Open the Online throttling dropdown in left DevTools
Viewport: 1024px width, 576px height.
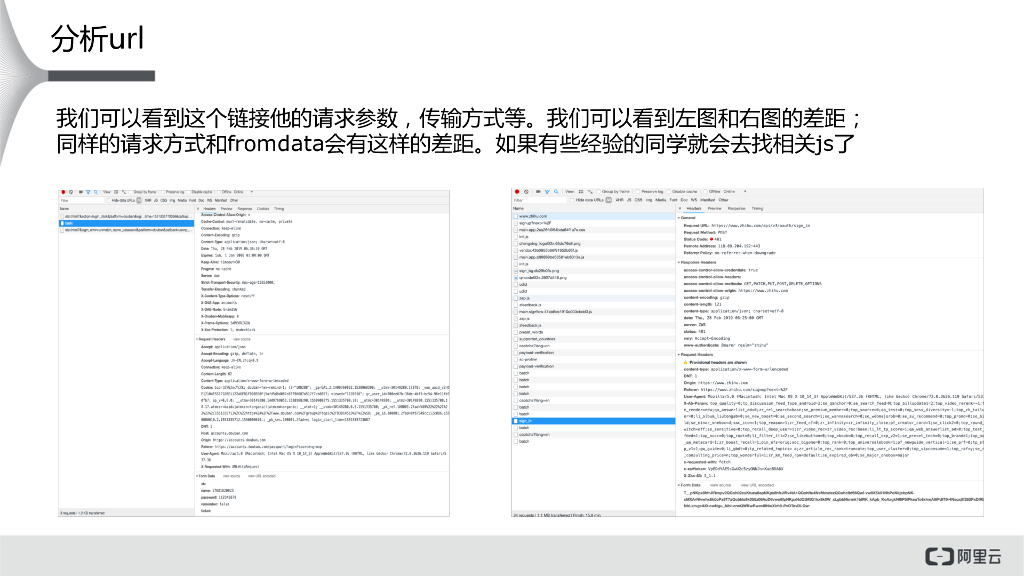(x=242, y=192)
